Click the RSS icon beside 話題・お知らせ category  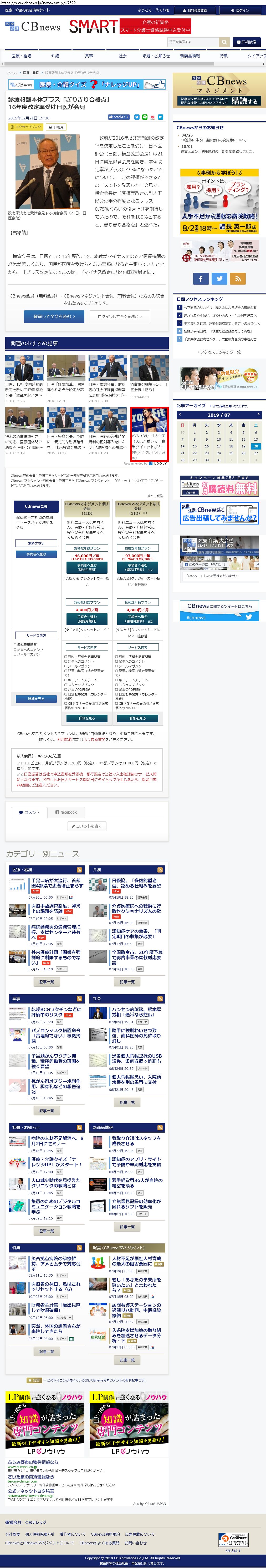click(79, 1127)
